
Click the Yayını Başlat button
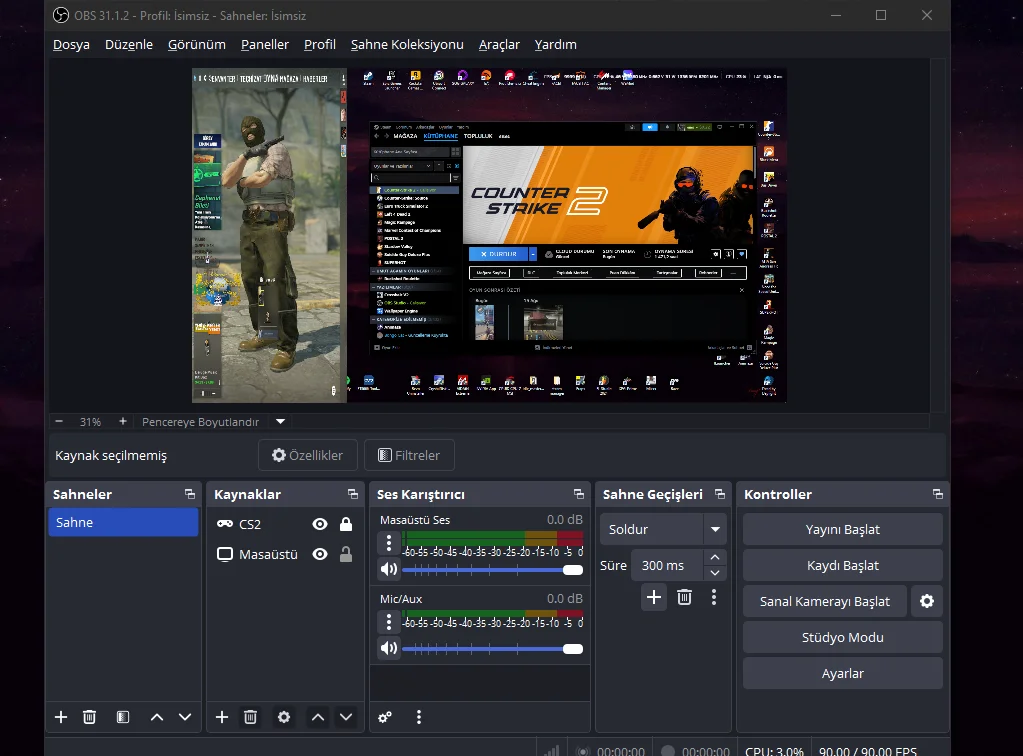click(x=842, y=529)
